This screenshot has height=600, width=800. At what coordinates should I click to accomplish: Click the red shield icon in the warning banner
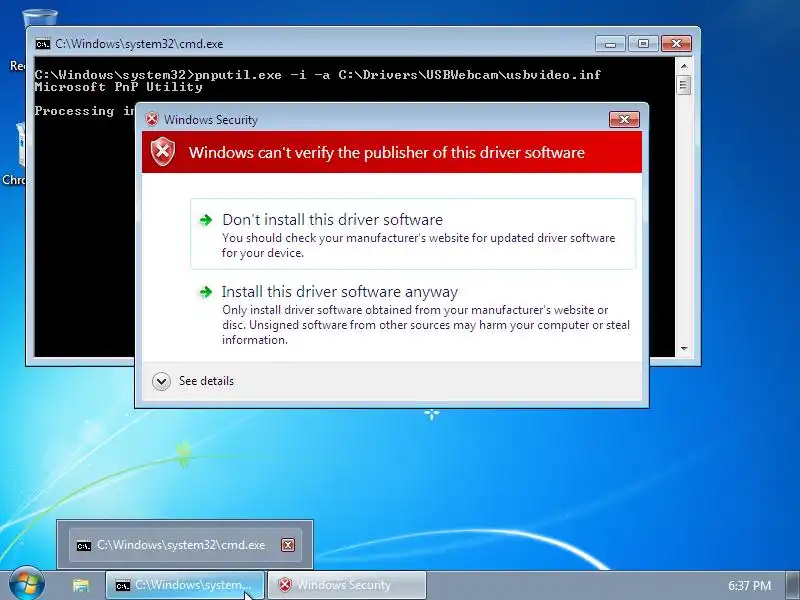163,152
